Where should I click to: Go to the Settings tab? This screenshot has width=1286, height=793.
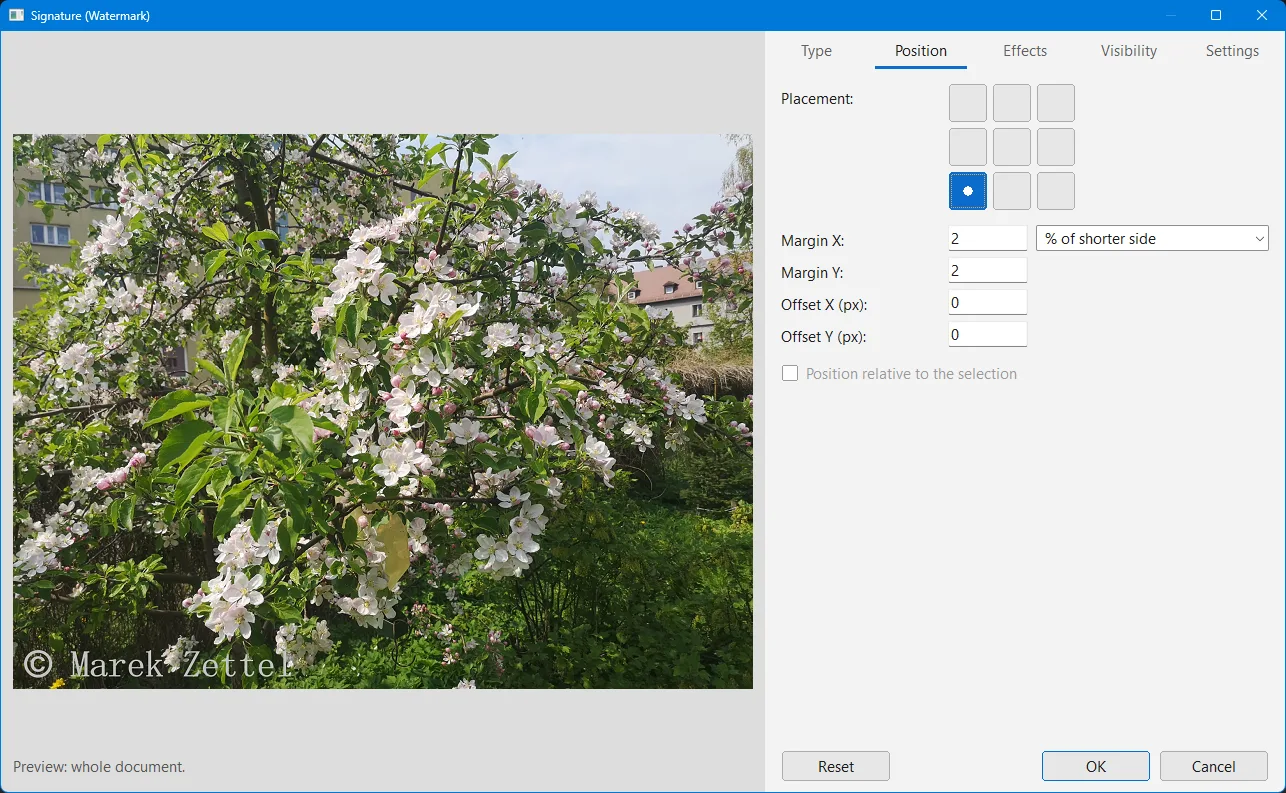tap(1232, 51)
